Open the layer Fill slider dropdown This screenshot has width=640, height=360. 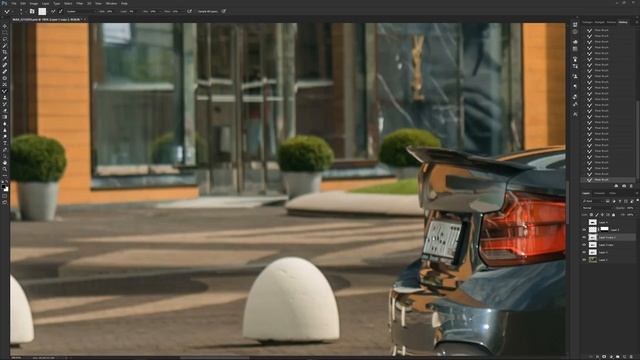tap(638, 215)
